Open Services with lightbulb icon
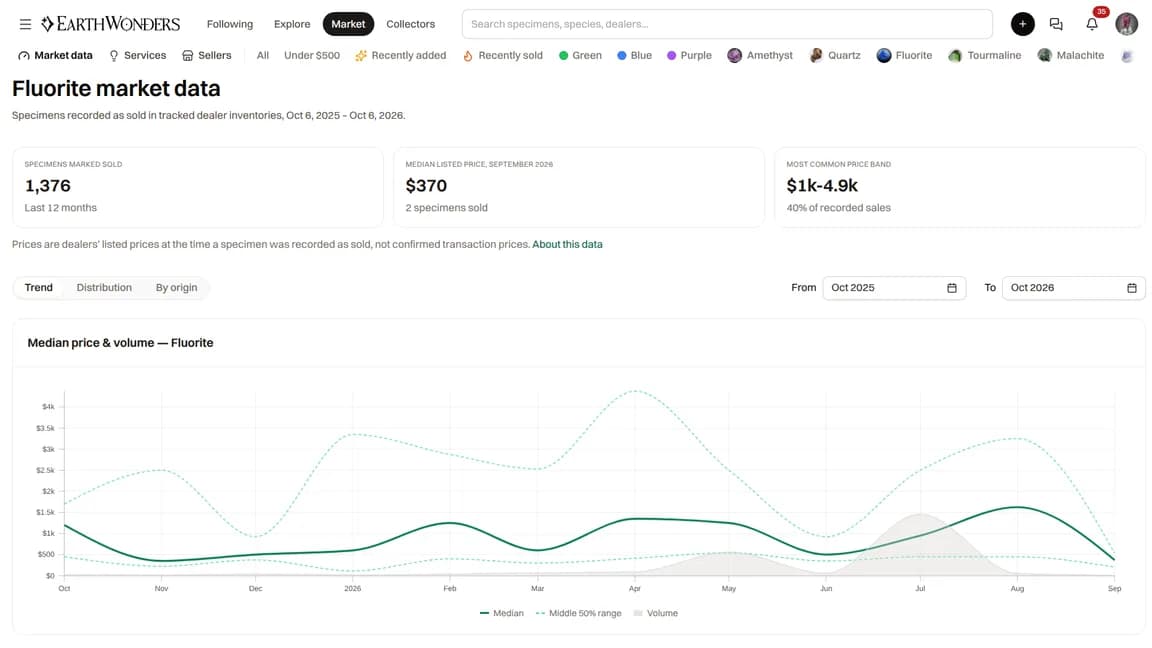Screen dimensions: 1152x648 coord(137,55)
